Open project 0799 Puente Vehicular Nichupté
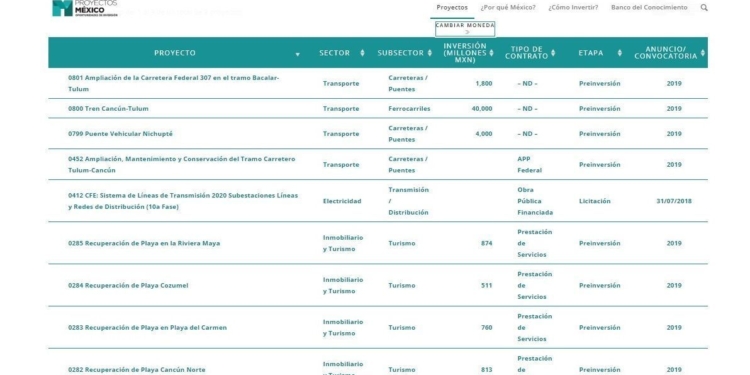750x375 pixels. point(120,134)
